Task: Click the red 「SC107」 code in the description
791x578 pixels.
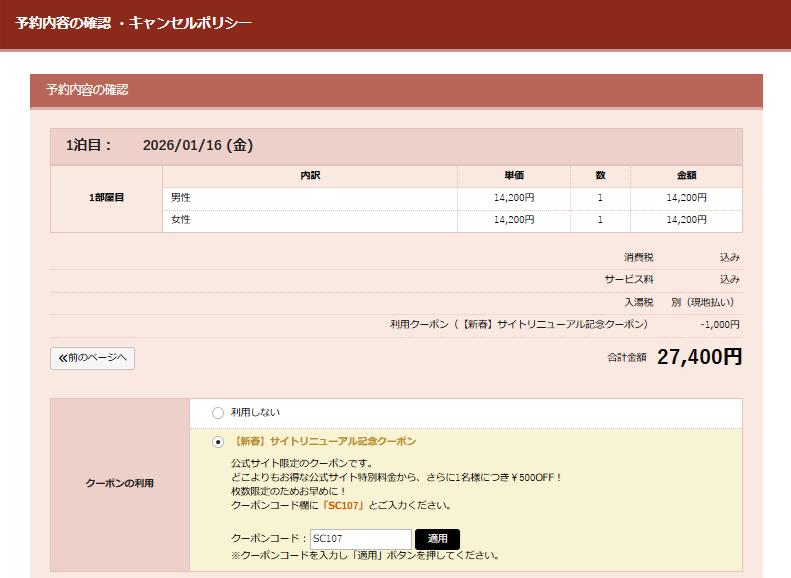Action: pyautogui.click(x=341, y=506)
